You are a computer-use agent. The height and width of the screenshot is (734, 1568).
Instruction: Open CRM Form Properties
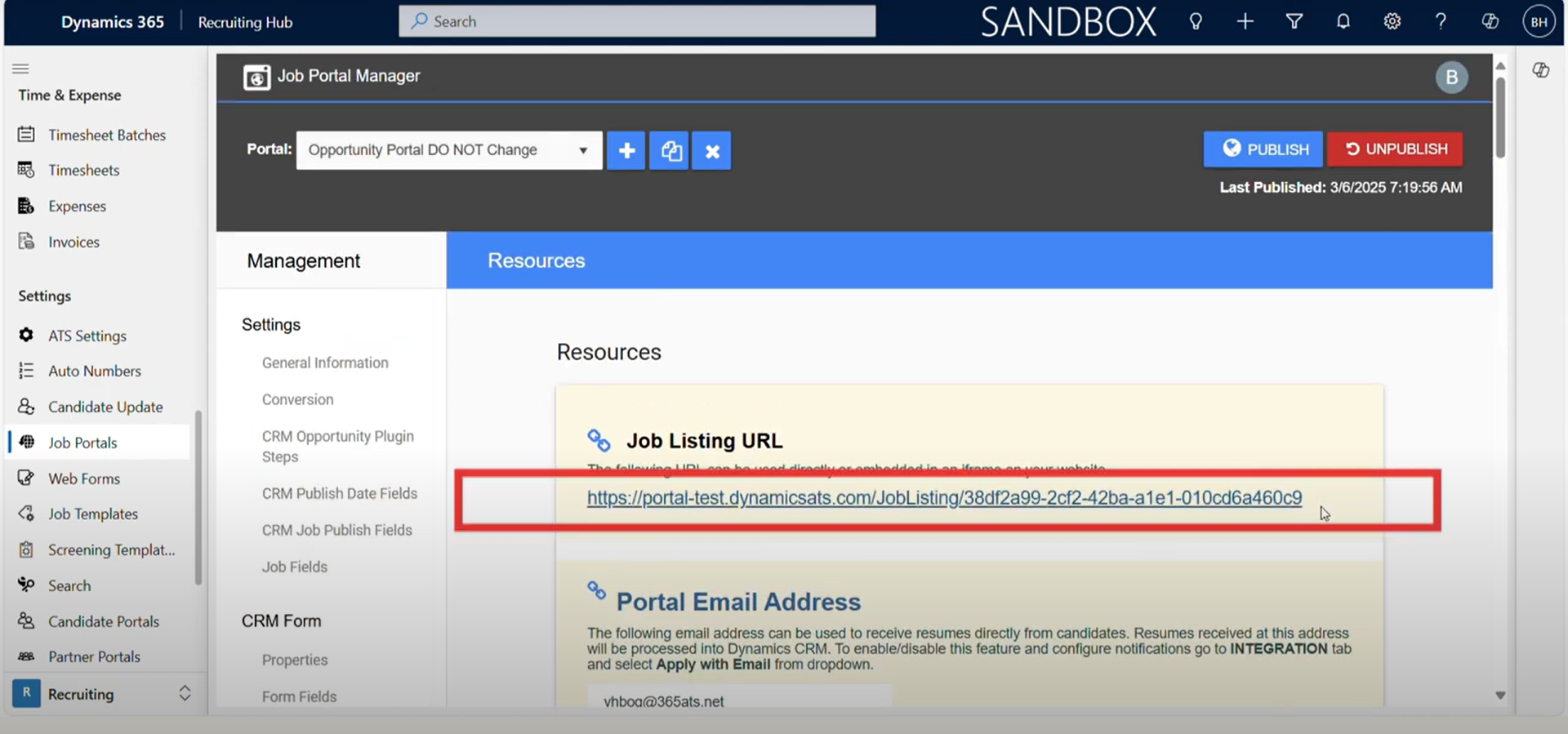point(295,660)
